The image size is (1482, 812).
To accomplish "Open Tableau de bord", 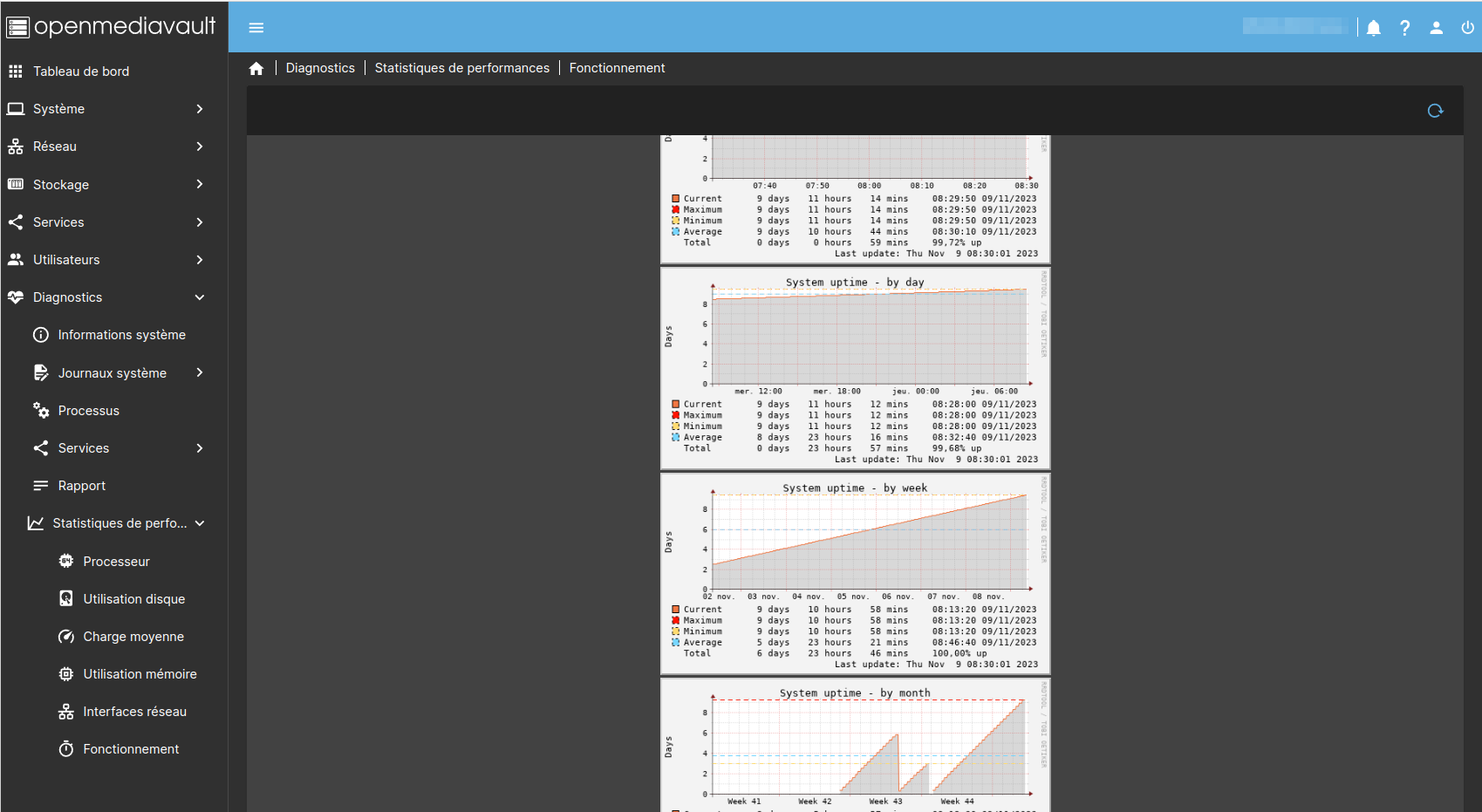I will (x=81, y=72).
